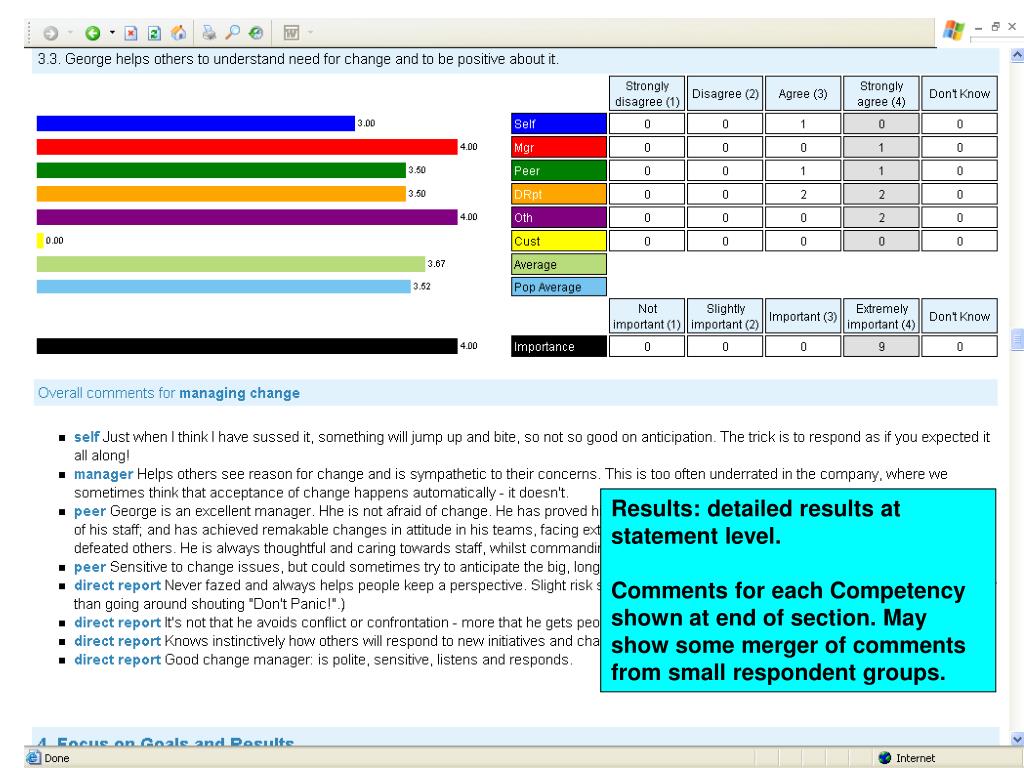The image size is (1024, 768).
Task: Click 'direct report' label before 'Good change manager'
Action: point(117,660)
